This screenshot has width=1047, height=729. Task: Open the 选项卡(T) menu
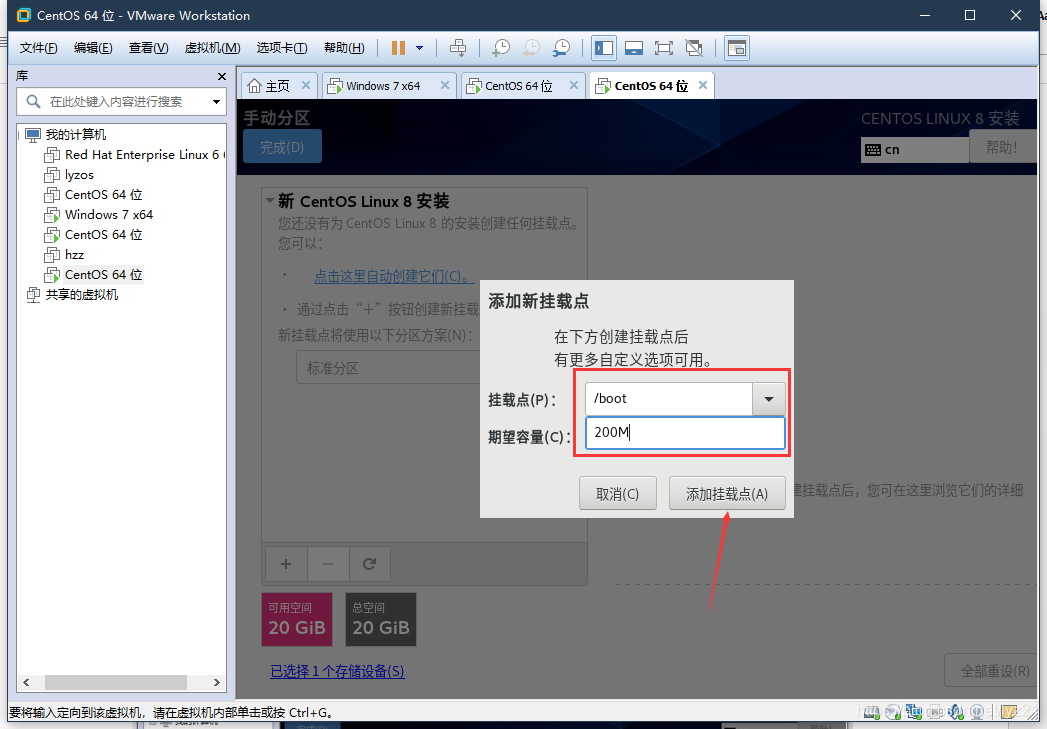pos(282,48)
